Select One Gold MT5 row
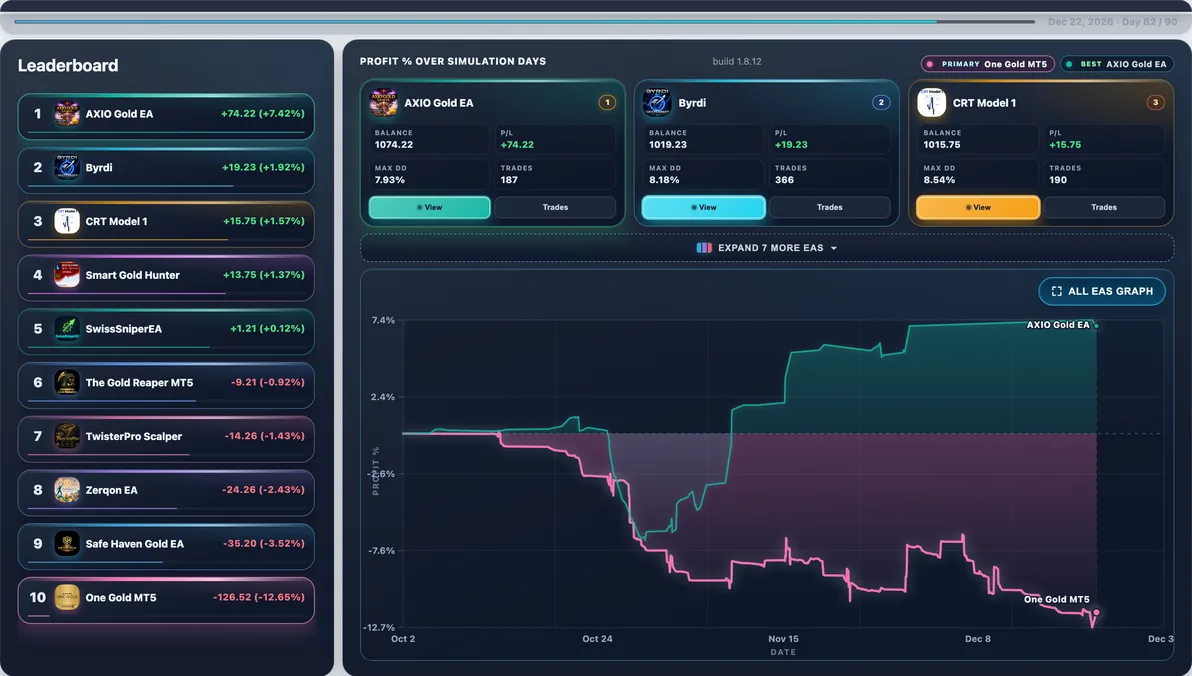The image size is (1192, 676). point(166,600)
